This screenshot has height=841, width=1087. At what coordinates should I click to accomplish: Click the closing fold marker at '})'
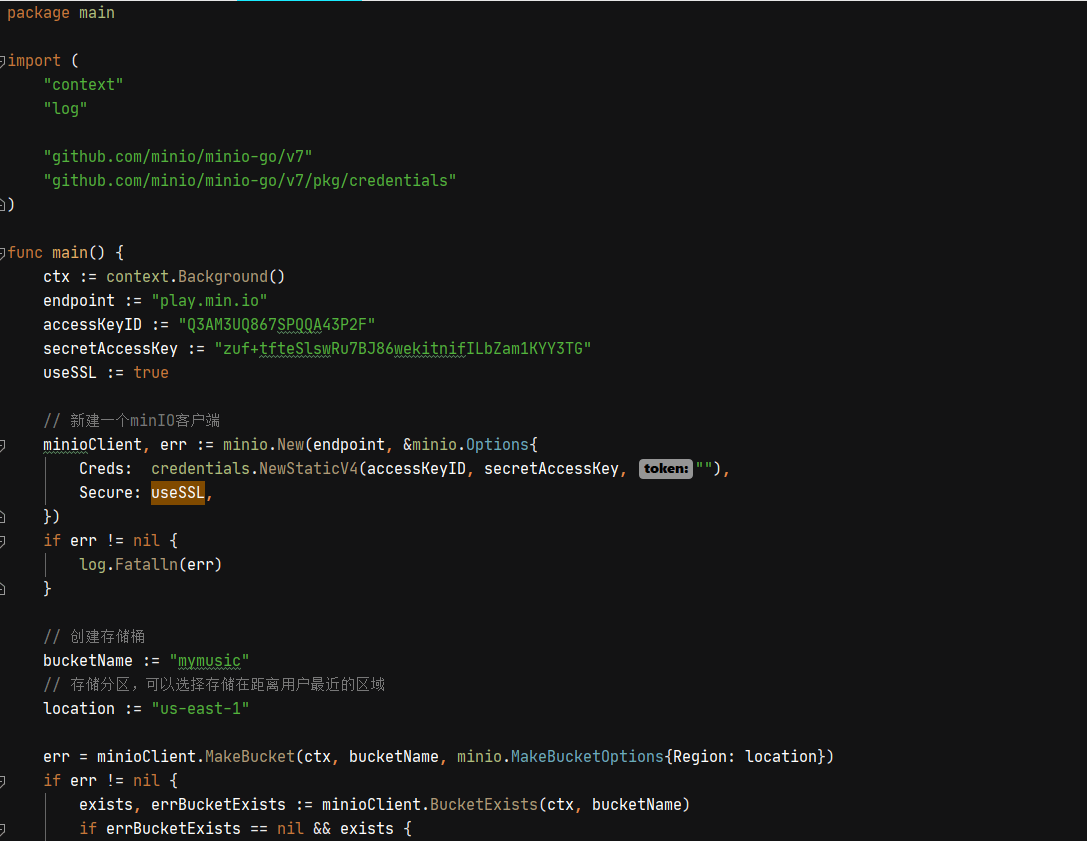(x=2, y=517)
